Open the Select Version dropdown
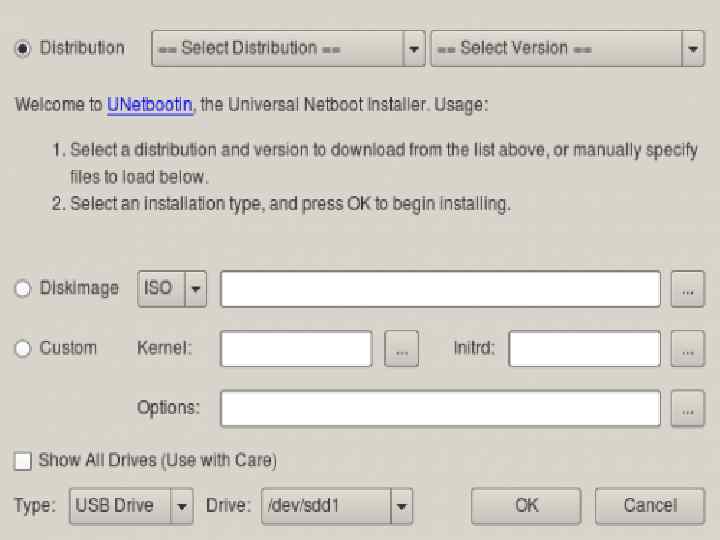 tap(568, 48)
